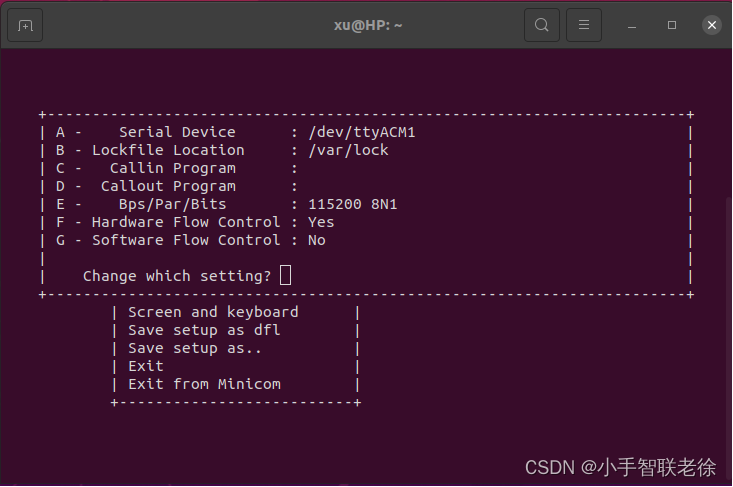Close the xu@HP terminal window
The height and width of the screenshot is (487, 733).
coord(712,25)
